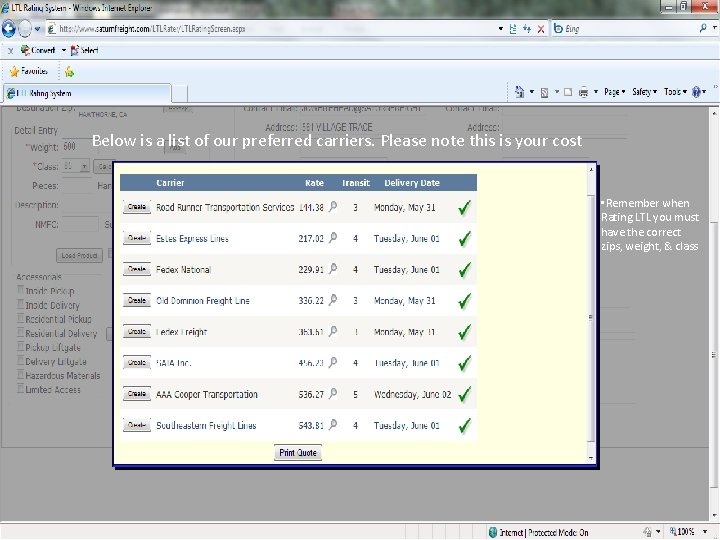Open the Page menu dropdown
The image size is (720, 540).
[614, 92]
